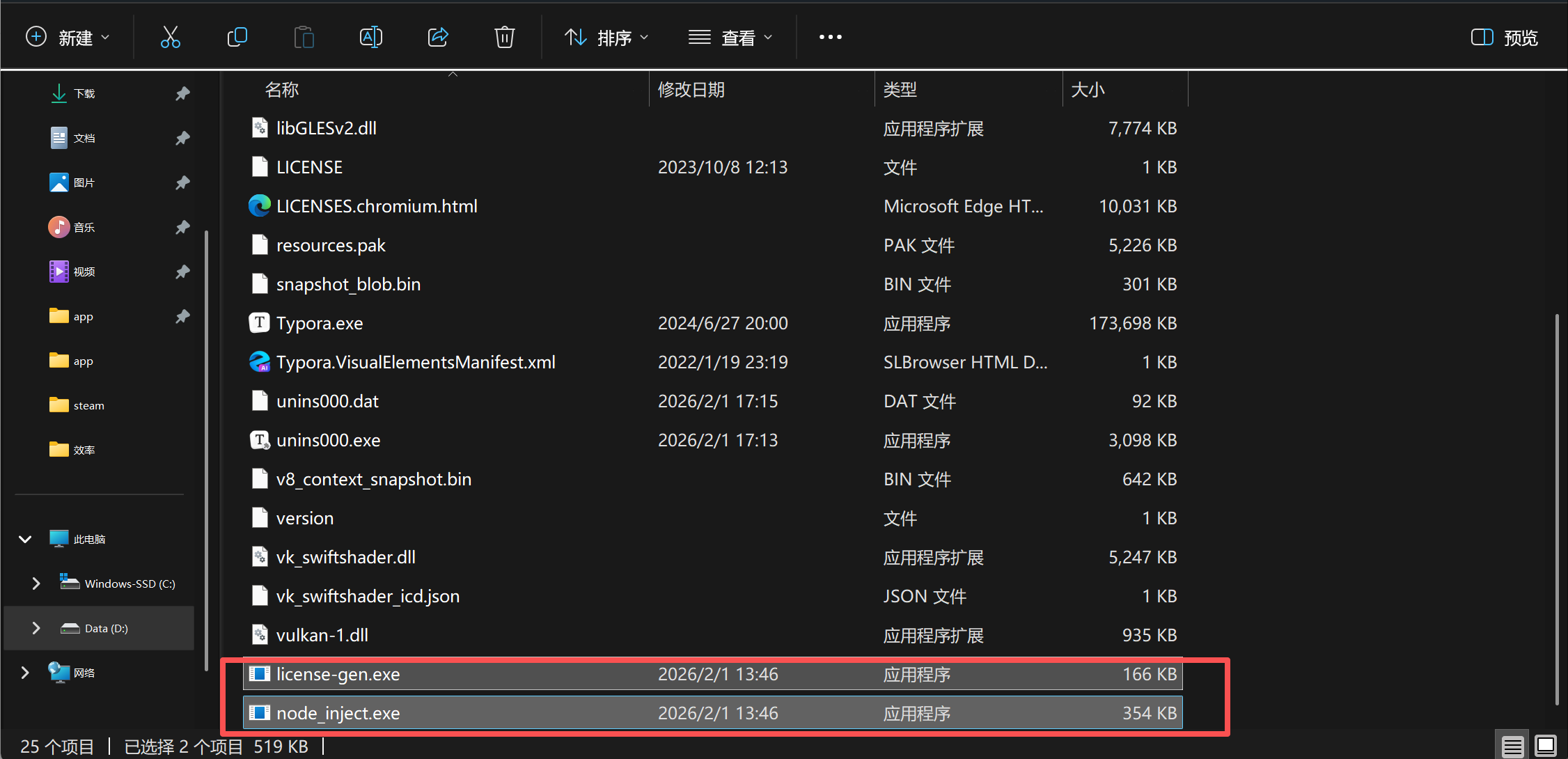Click the Share icon in toolbar
The width and height of the screenshot is (1568, 759).
point(437,37)
